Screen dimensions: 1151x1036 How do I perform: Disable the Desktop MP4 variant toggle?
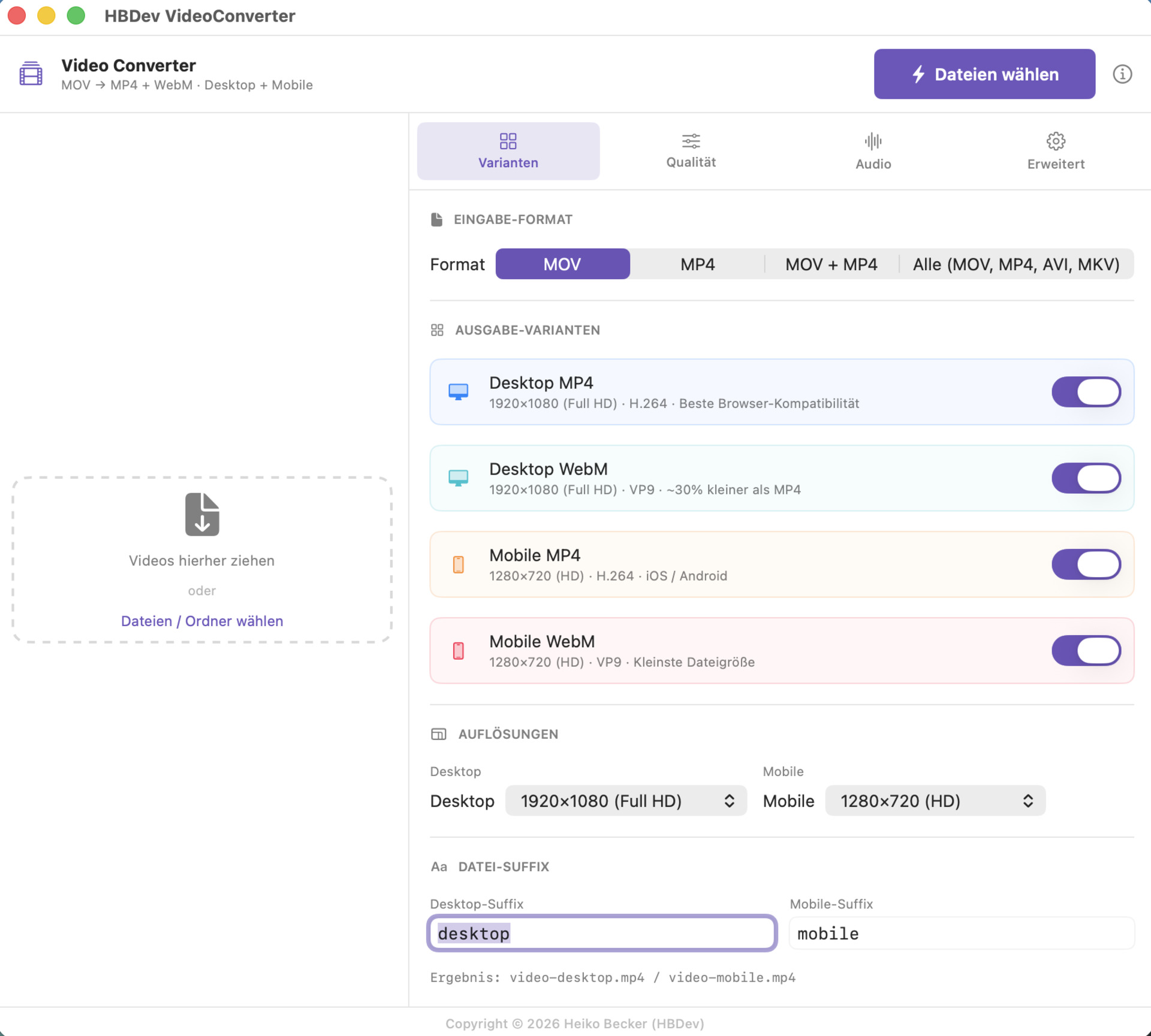[1086, 392]
